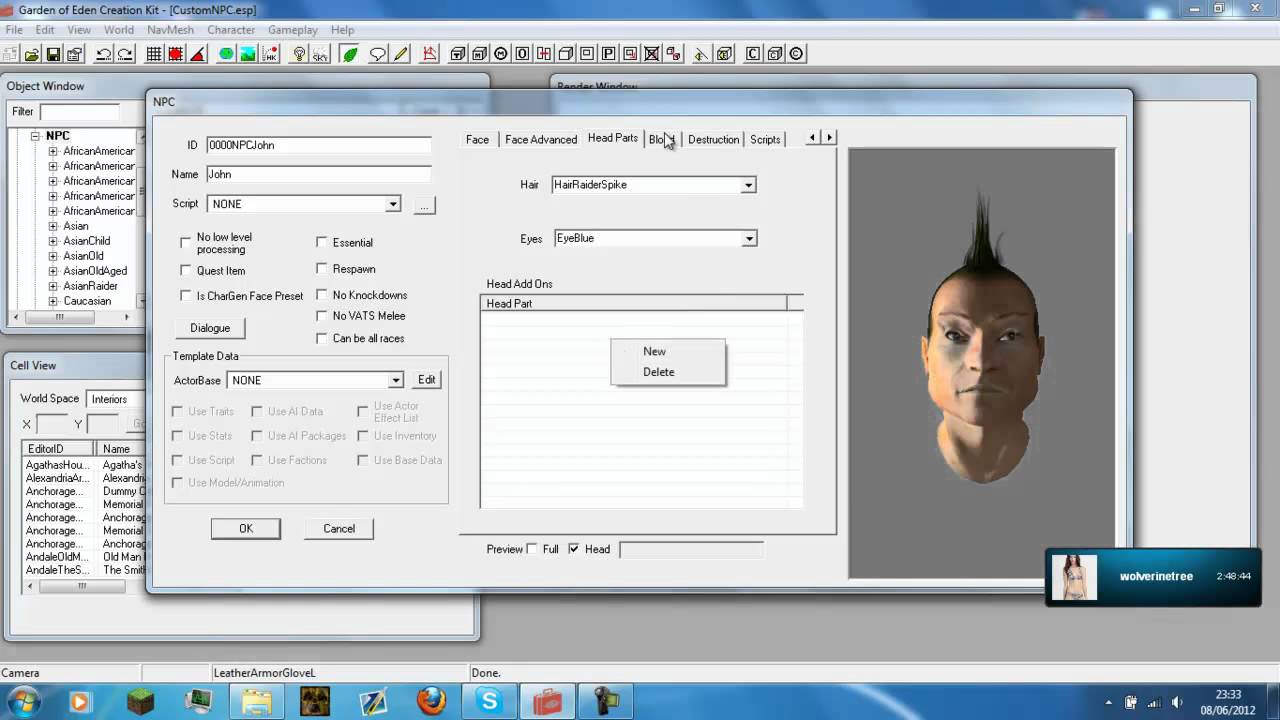Image resolution: width=1280 pixels, height=720 pixels.
Task: Open the Hair dropdown showing HairRaiderSpike
Action: pos(748,185)
